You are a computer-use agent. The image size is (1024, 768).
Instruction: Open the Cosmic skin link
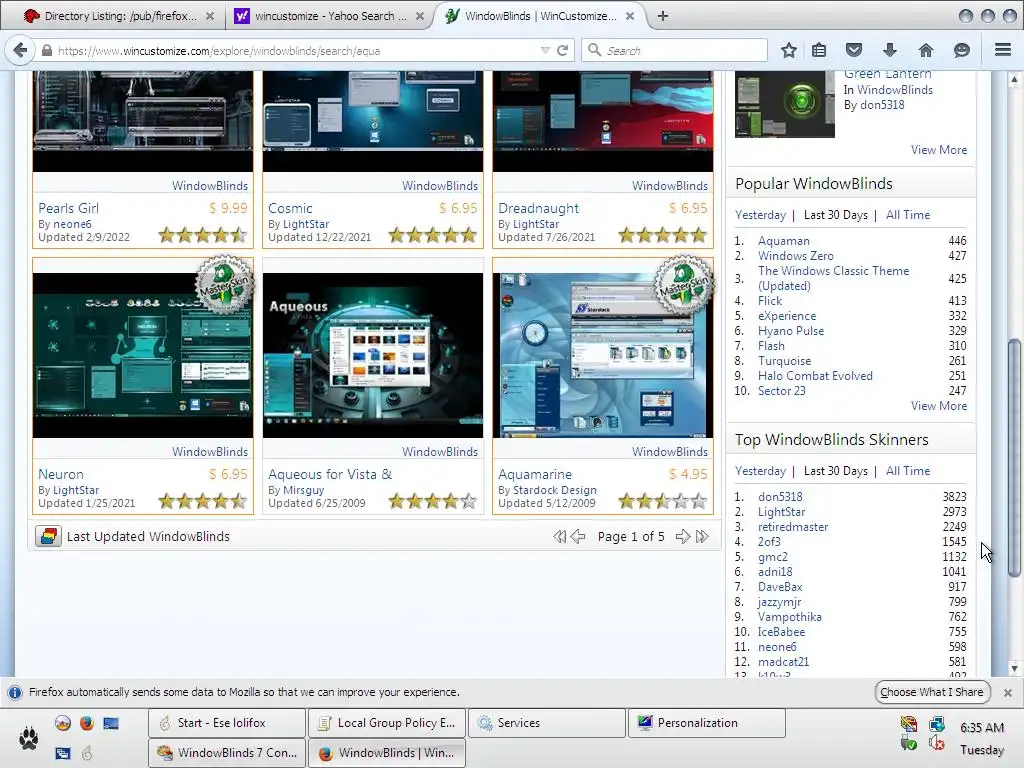click(x=290, y=208)
